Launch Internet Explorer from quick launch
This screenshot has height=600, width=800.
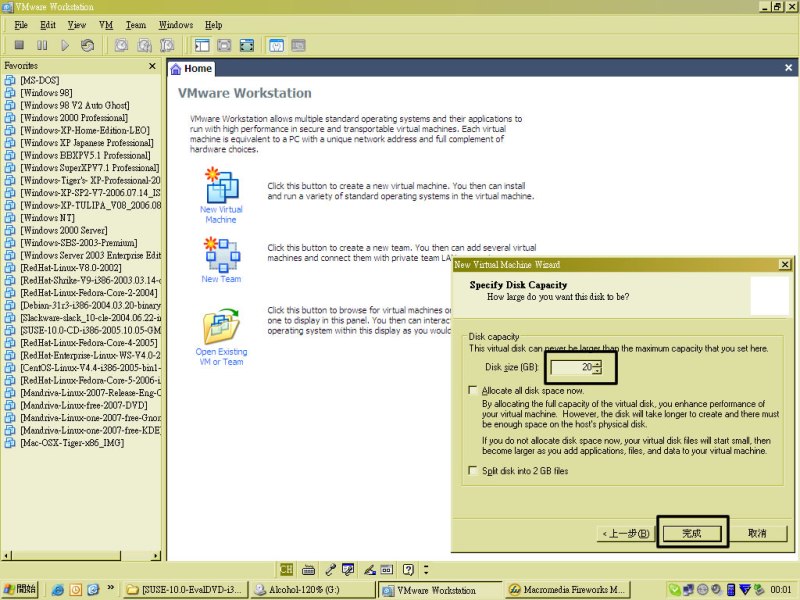click(58, 590)
